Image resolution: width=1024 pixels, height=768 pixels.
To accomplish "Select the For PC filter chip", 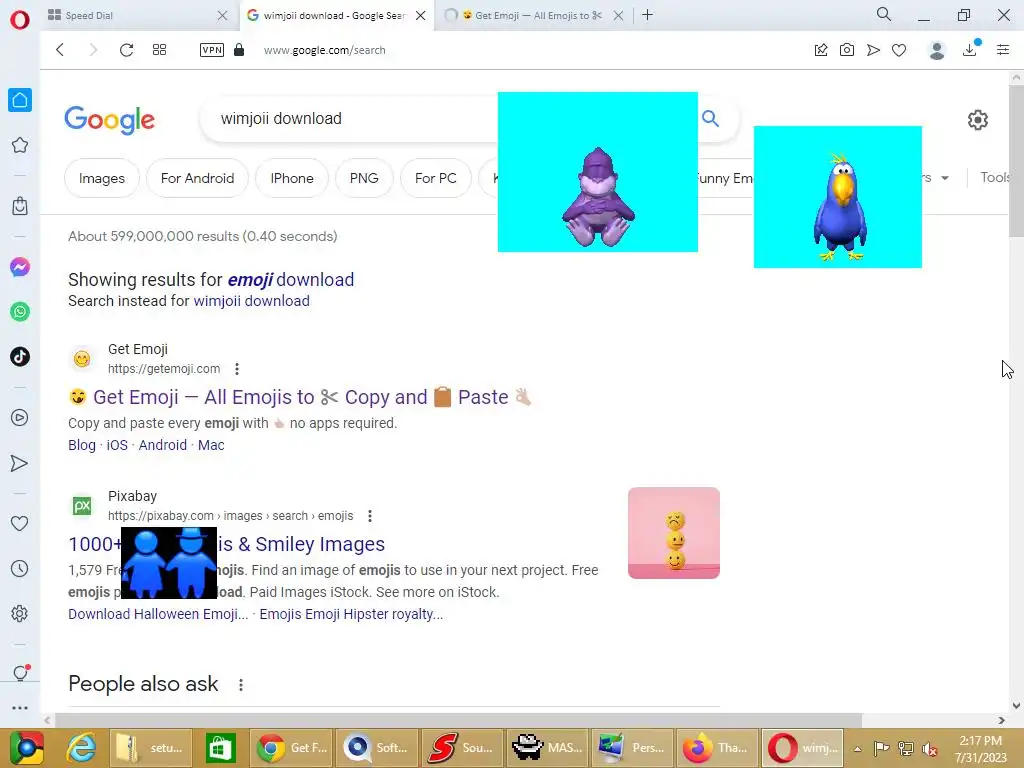I will coord(436,178).
